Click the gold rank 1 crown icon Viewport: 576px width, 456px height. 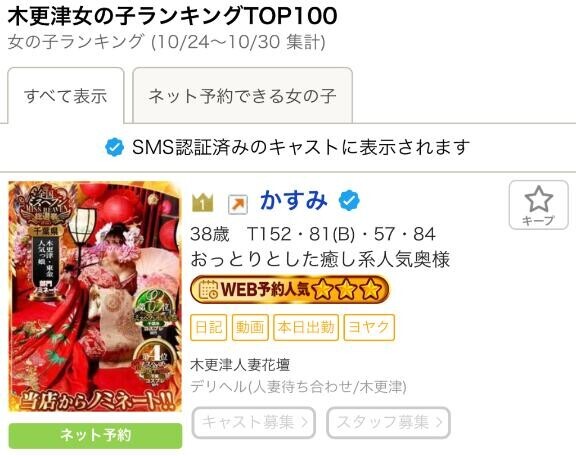point(202,203)
